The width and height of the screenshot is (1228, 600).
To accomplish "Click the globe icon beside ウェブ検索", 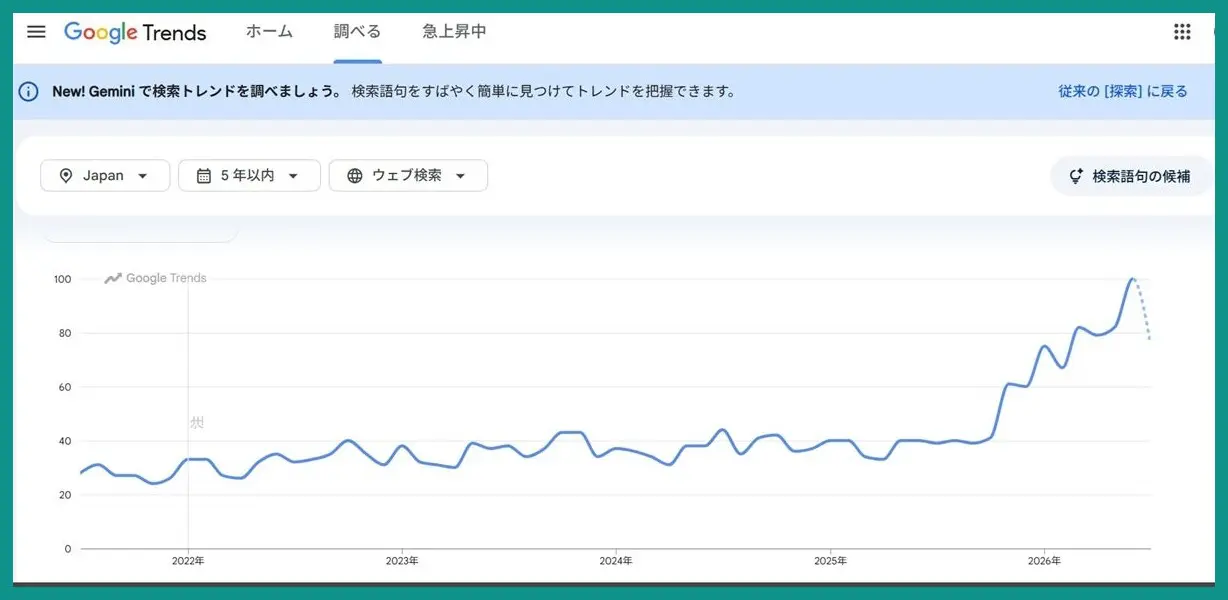I will pyautogui.click(x=355, y=176).
